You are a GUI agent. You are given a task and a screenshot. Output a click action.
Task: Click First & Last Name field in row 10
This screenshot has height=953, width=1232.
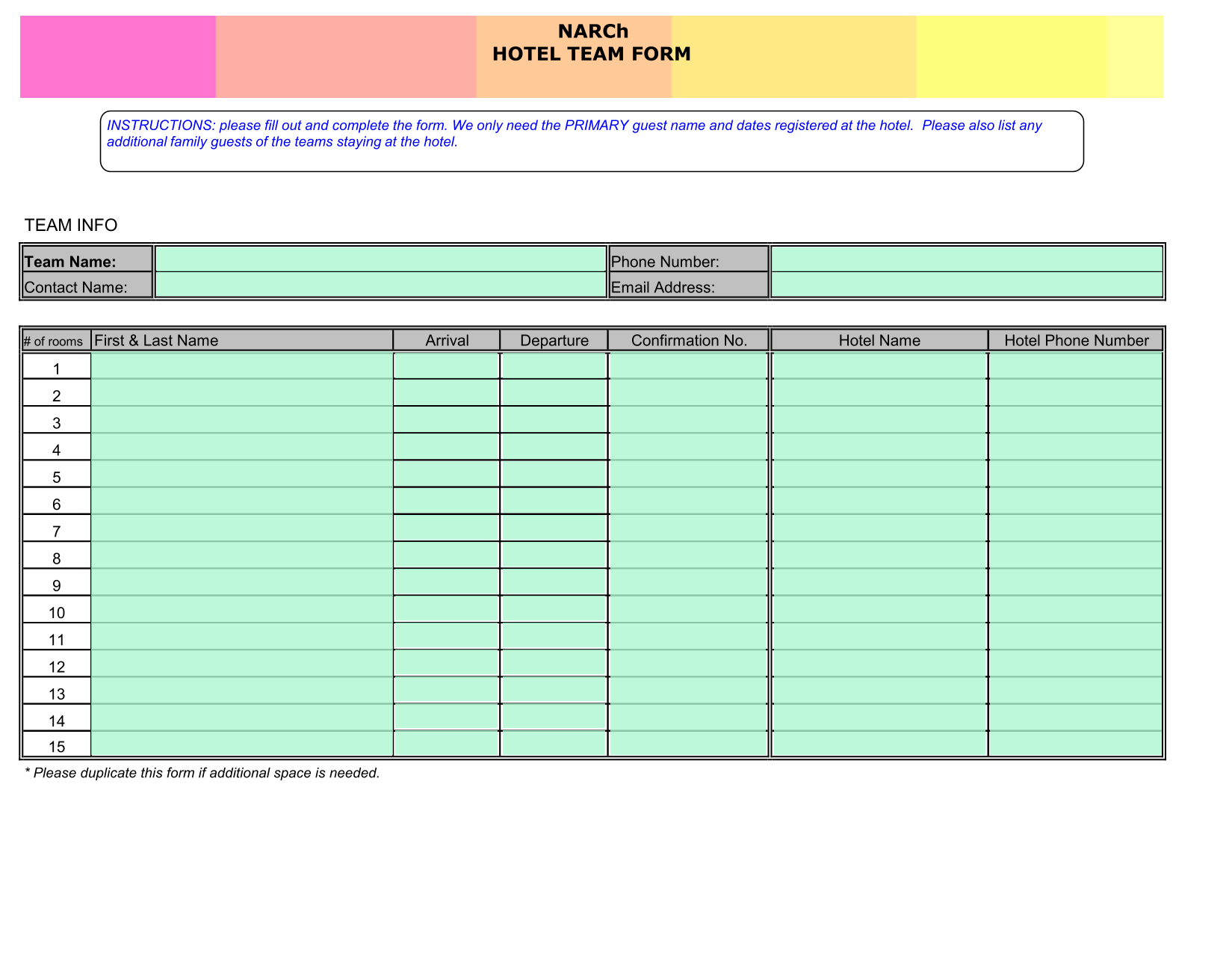[242, 609]
